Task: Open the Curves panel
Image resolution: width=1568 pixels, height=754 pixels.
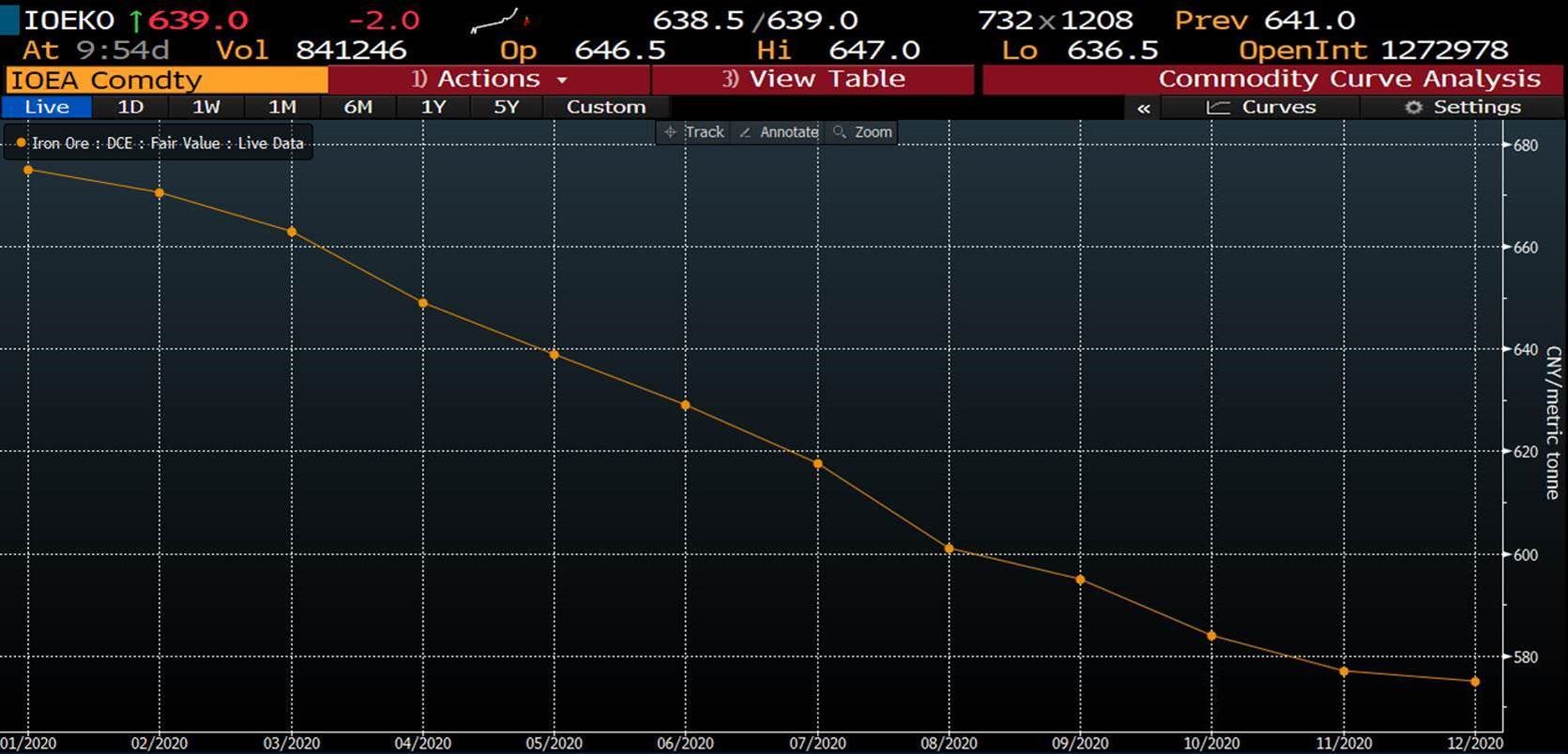Action: 1260,107
